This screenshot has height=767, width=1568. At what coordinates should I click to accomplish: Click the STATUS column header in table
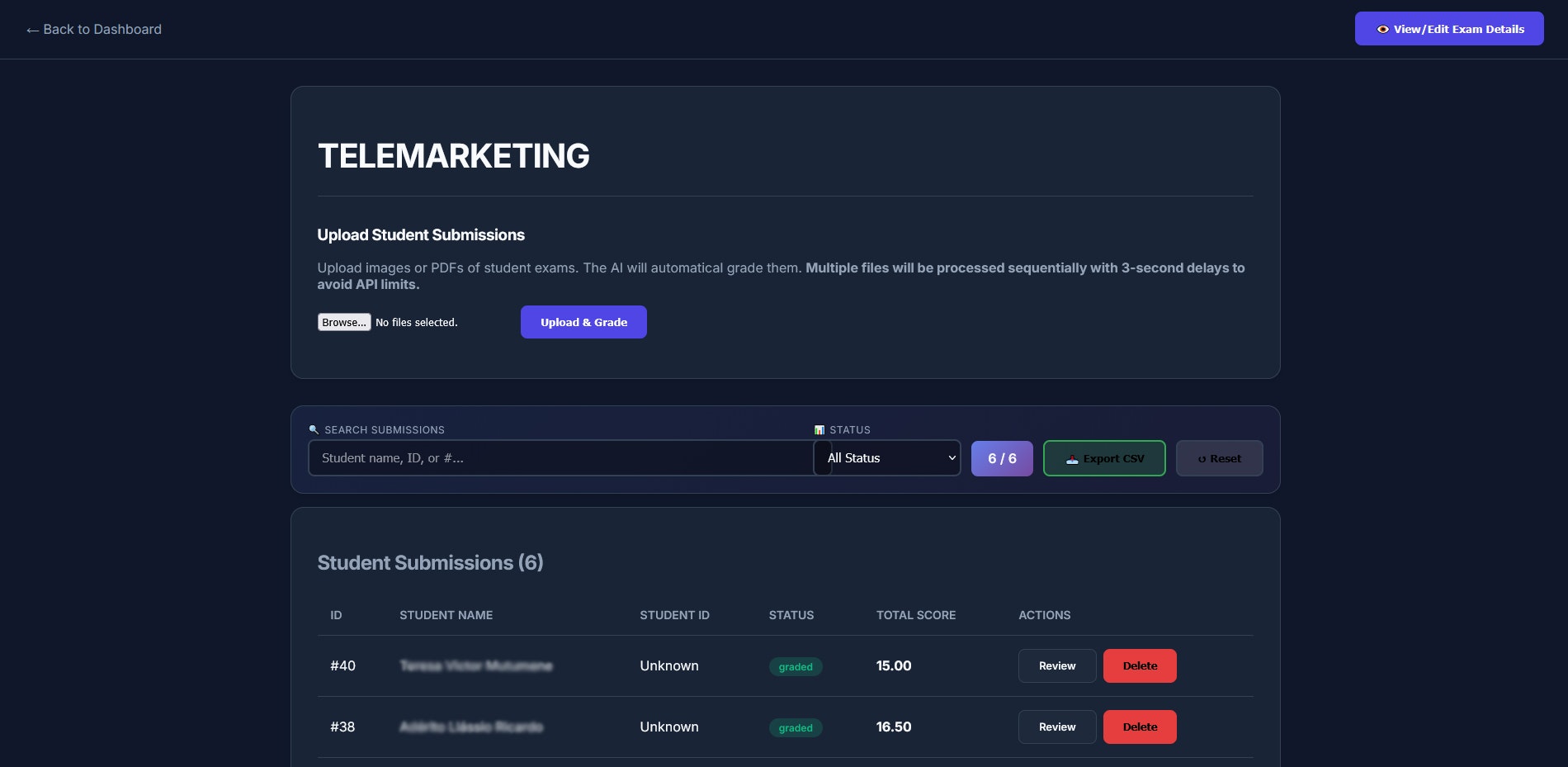click(x=791, y=615)
